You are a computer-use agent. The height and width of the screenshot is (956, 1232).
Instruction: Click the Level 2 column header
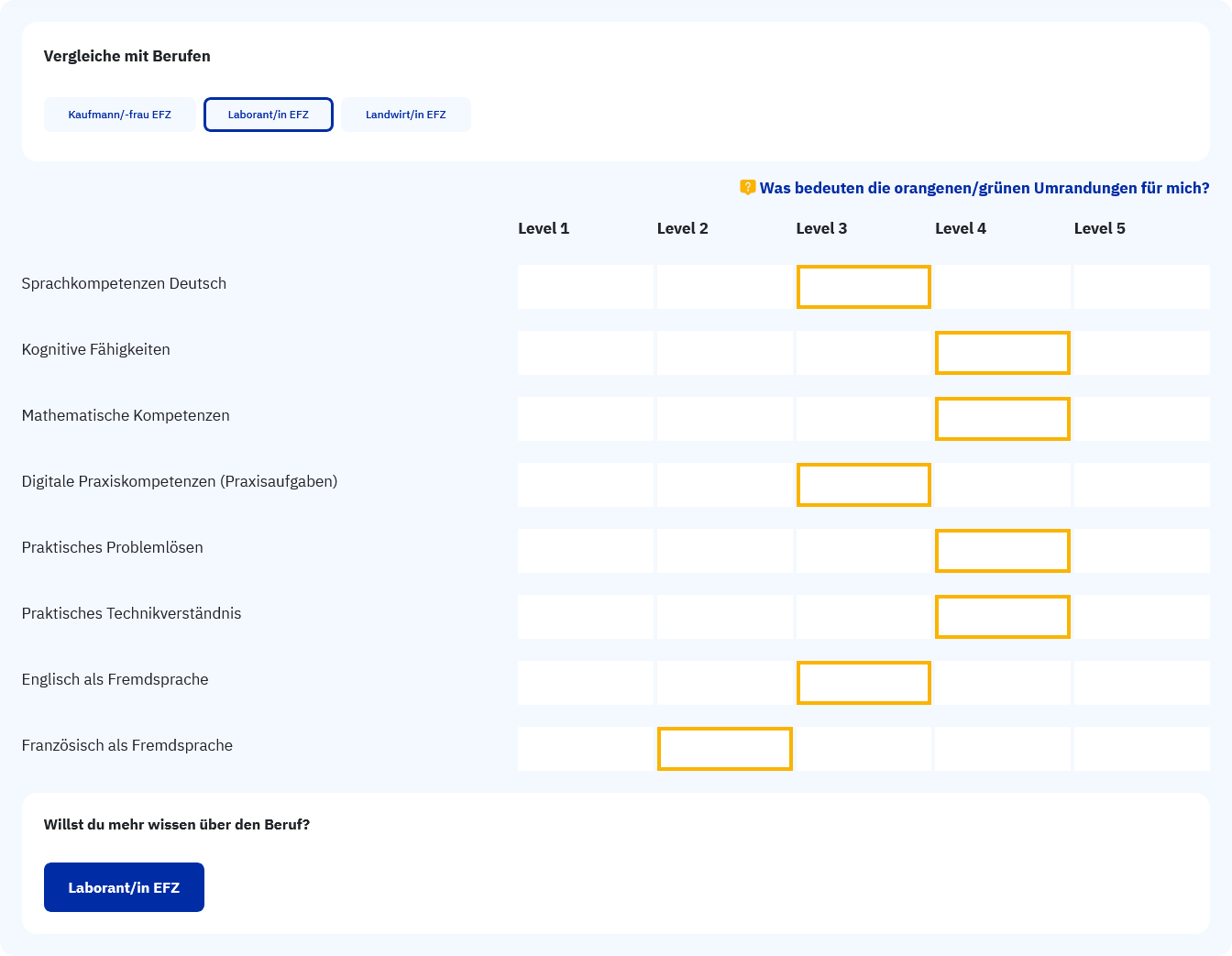click(x=683, y=228)
